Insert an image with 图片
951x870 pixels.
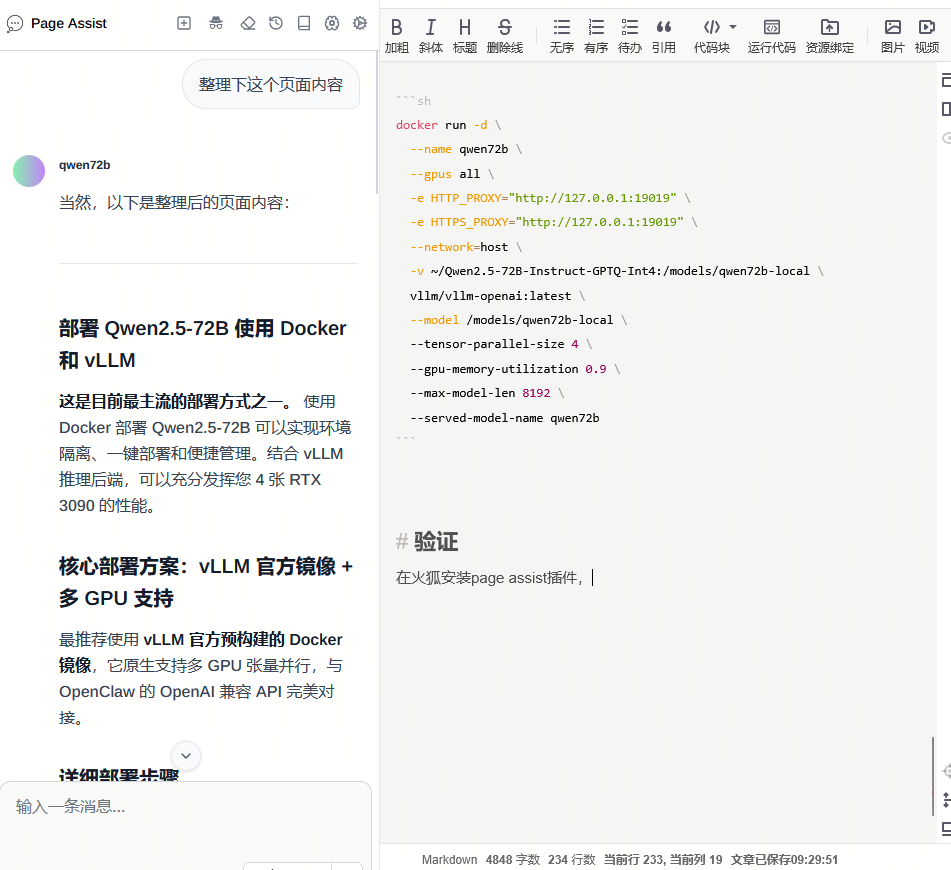coord(893,35)
